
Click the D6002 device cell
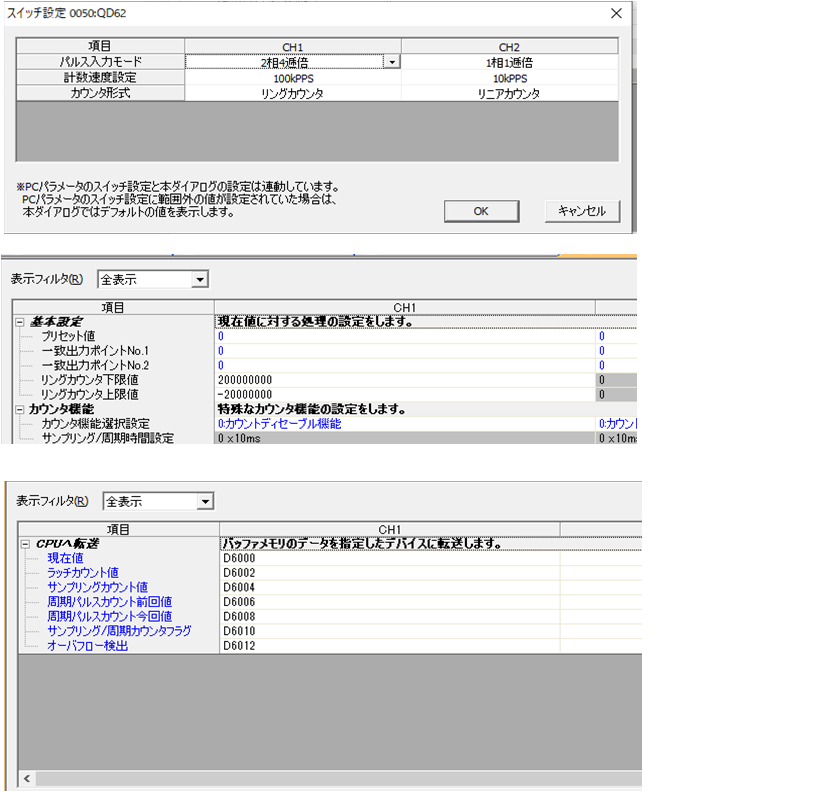point(390,573)
